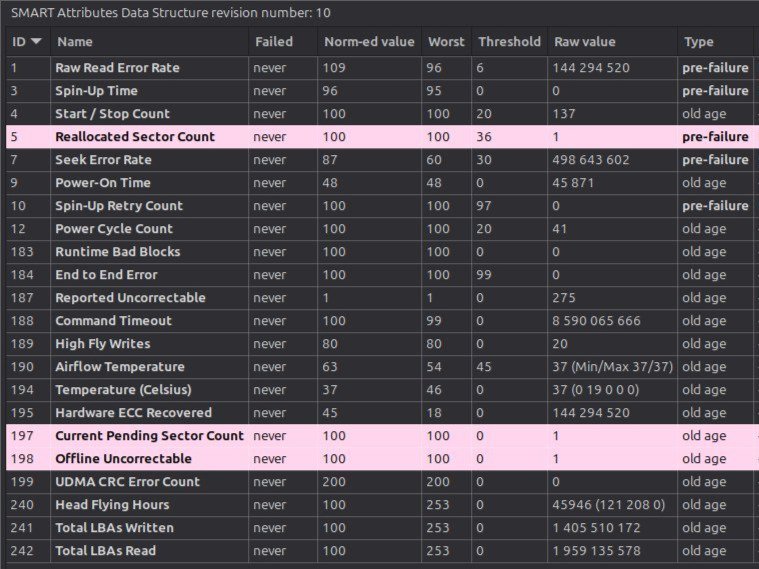Click the Raw Read Error Rate row
Image resolution: width=759 pixels, height=569 pixels.
coord(118,68)
